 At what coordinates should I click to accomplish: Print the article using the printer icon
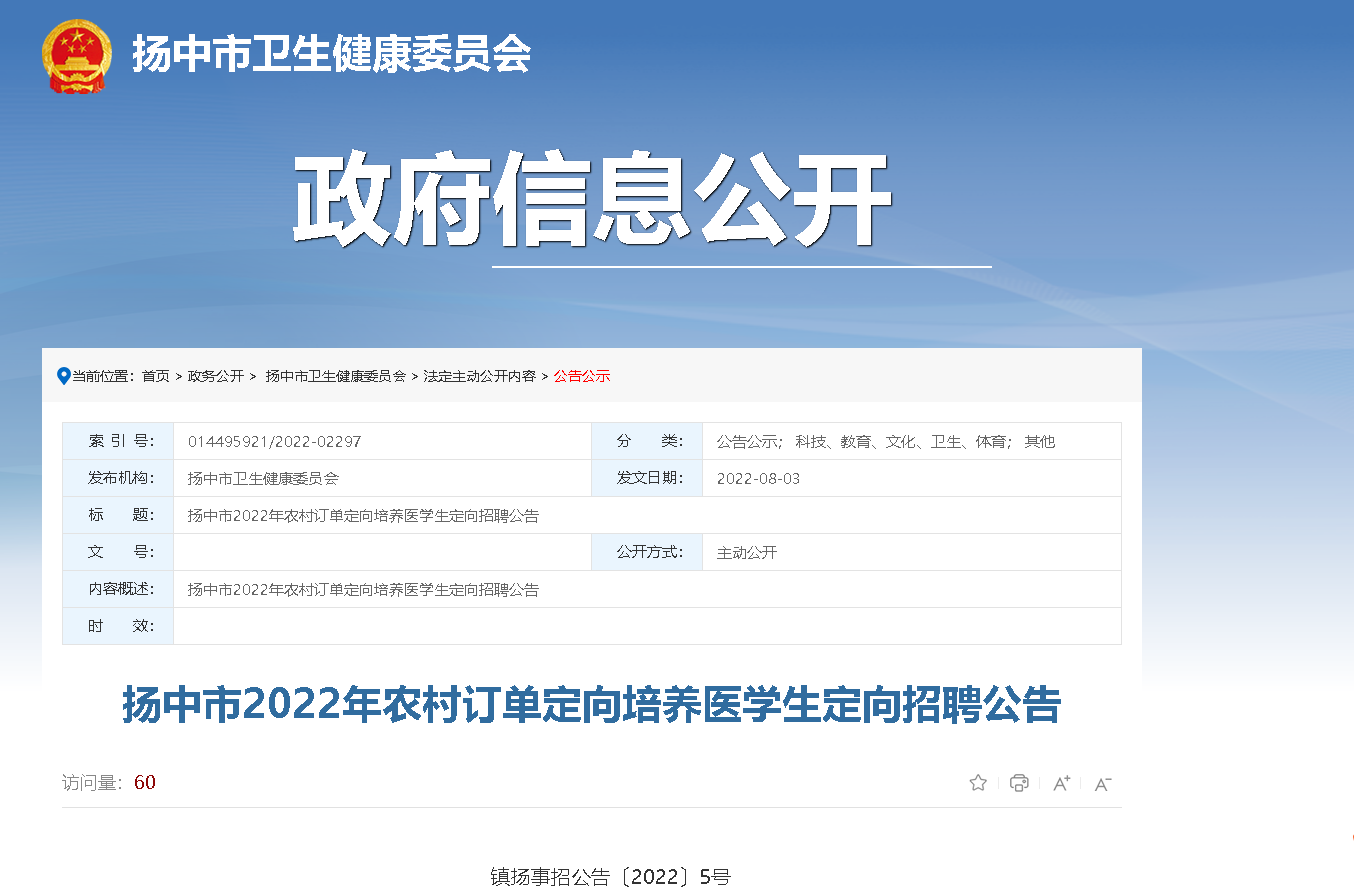[x=1019, y=782]
